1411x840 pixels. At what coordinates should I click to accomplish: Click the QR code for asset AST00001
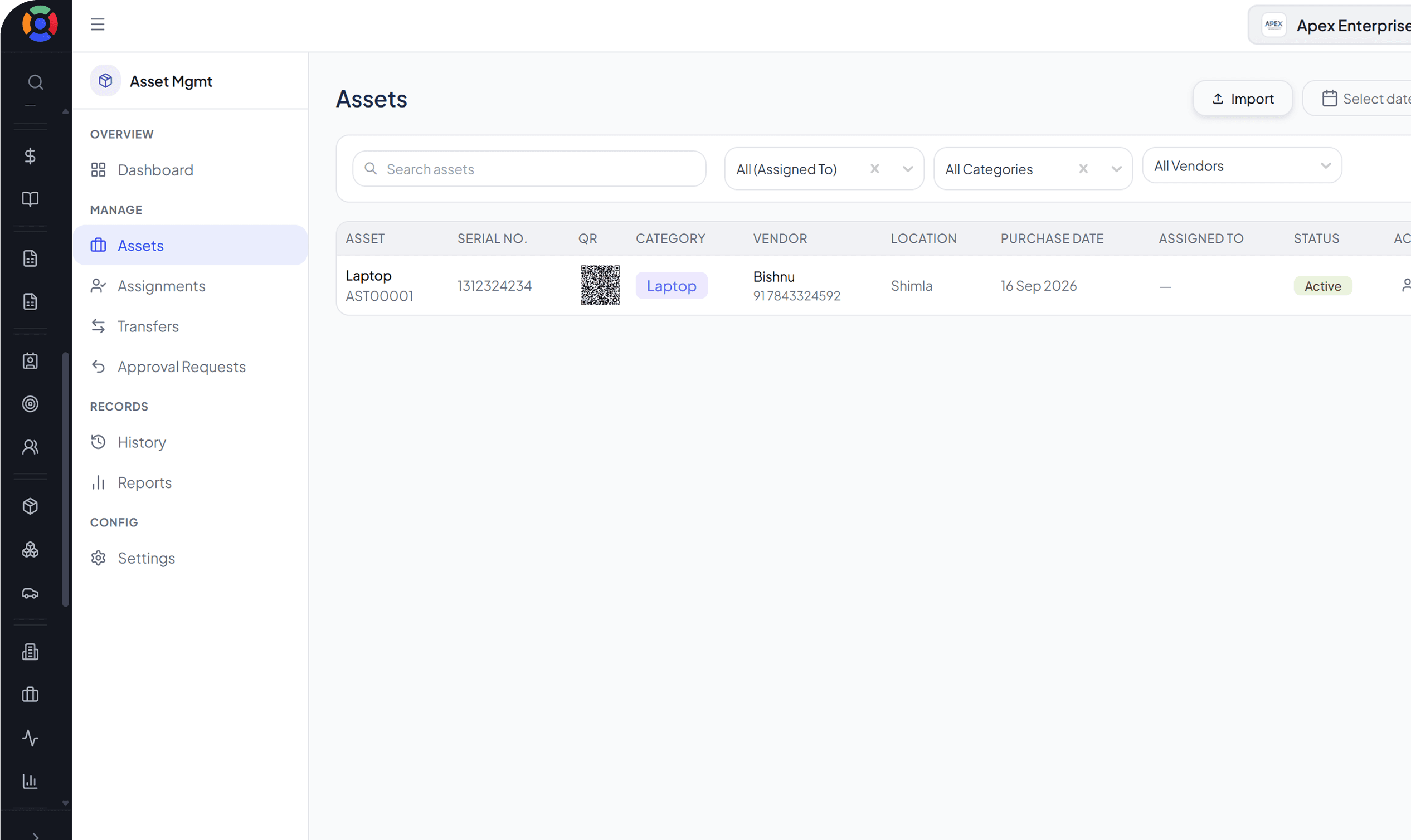(x=600, y=285)
